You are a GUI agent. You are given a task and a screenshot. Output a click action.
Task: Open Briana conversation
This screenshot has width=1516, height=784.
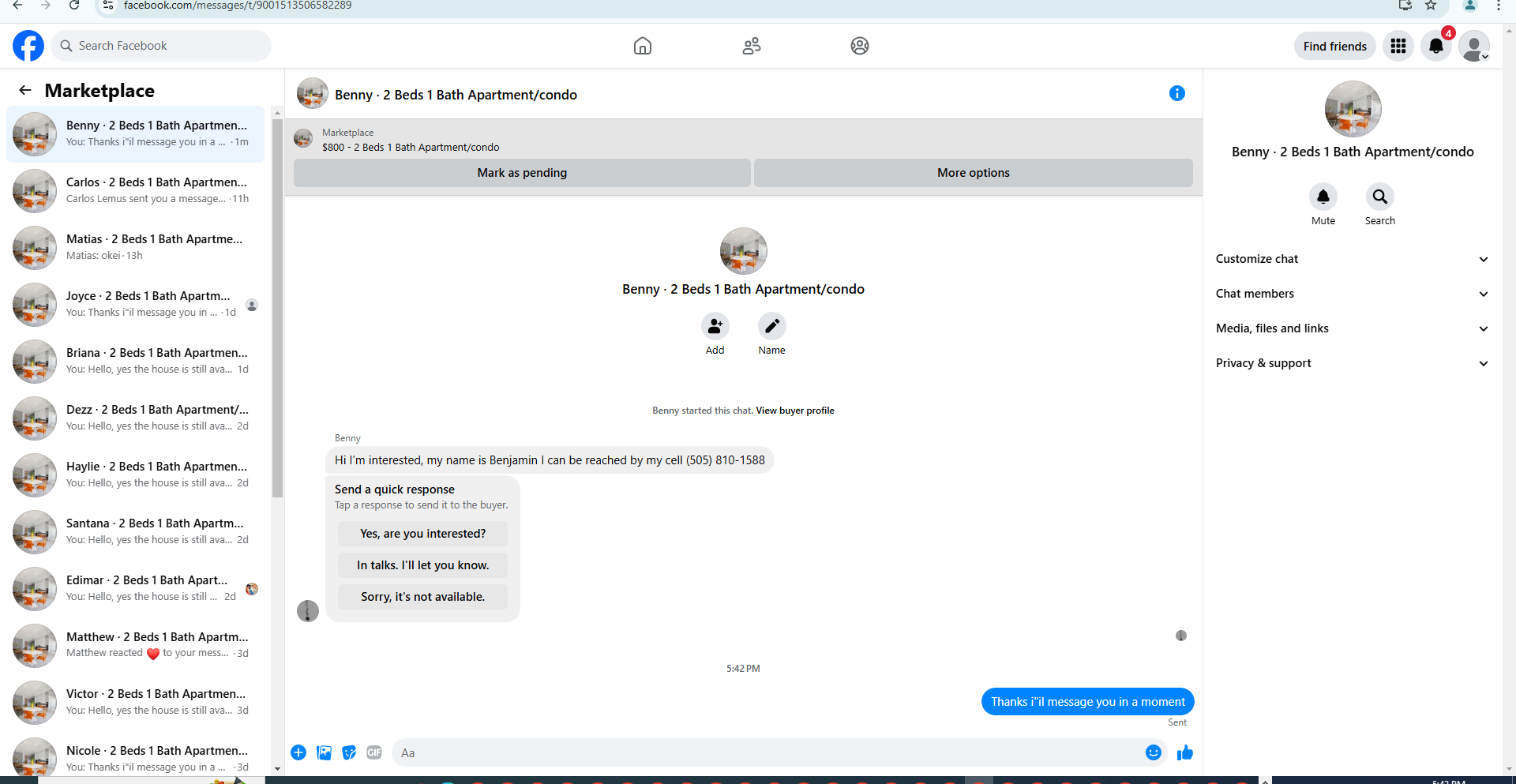136,361
